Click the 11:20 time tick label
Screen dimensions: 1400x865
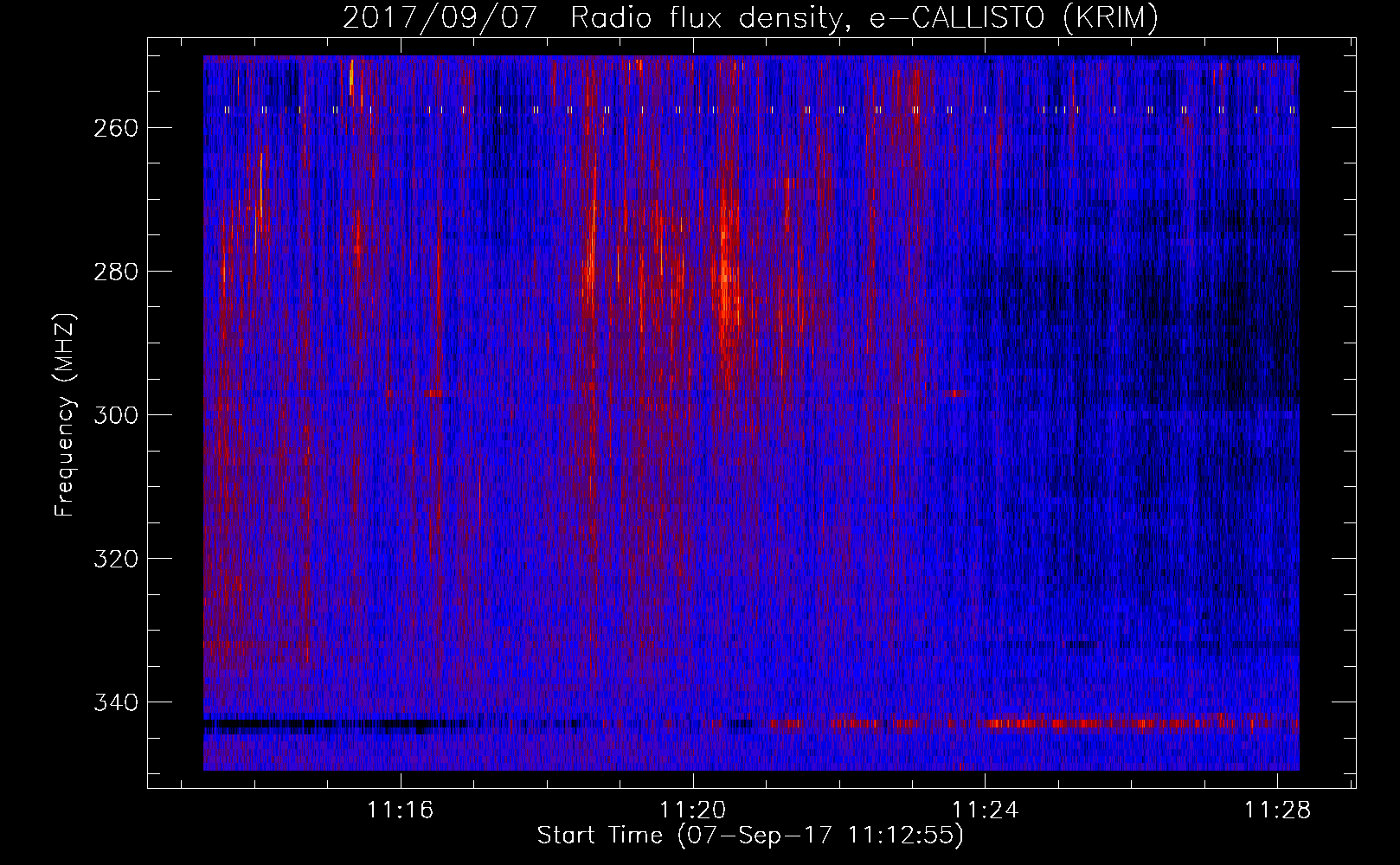(x=692, y=811)
